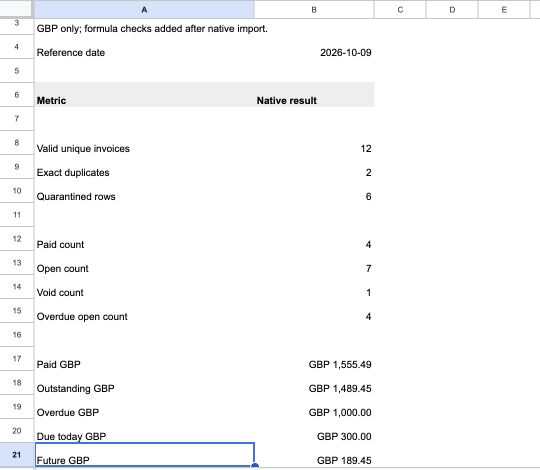Click the 'Open count' cell
Viewport: 540px width, 470px height.
tap(144, 263)
